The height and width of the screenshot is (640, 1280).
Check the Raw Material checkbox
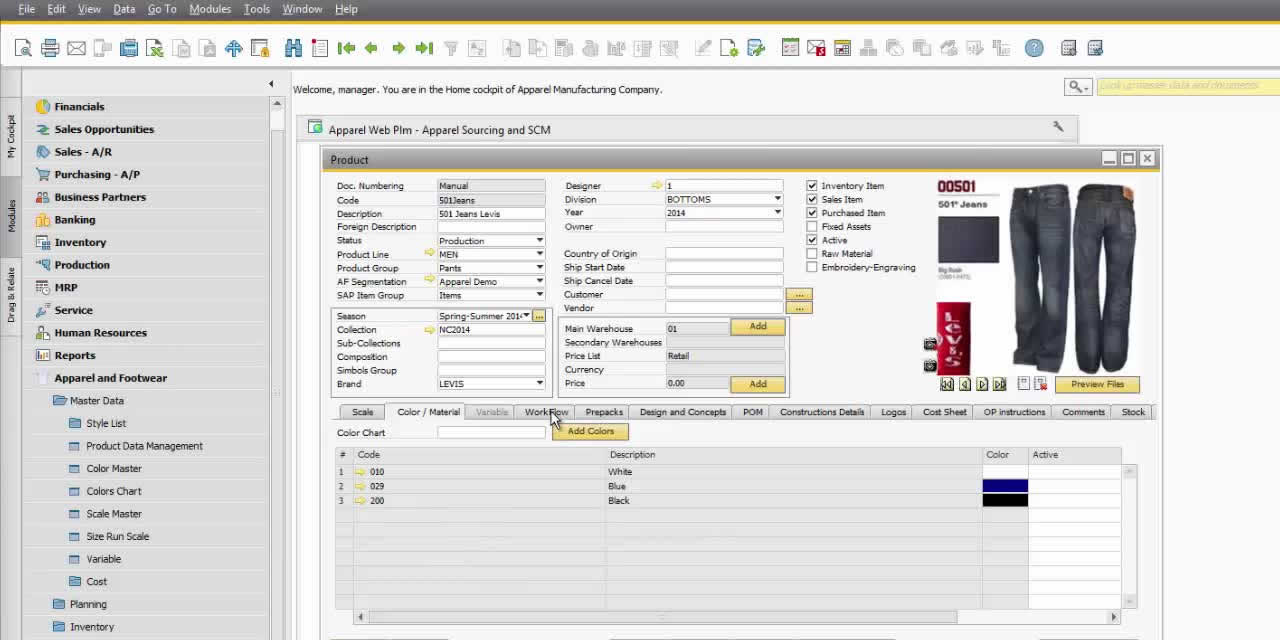tap(812, 254)
